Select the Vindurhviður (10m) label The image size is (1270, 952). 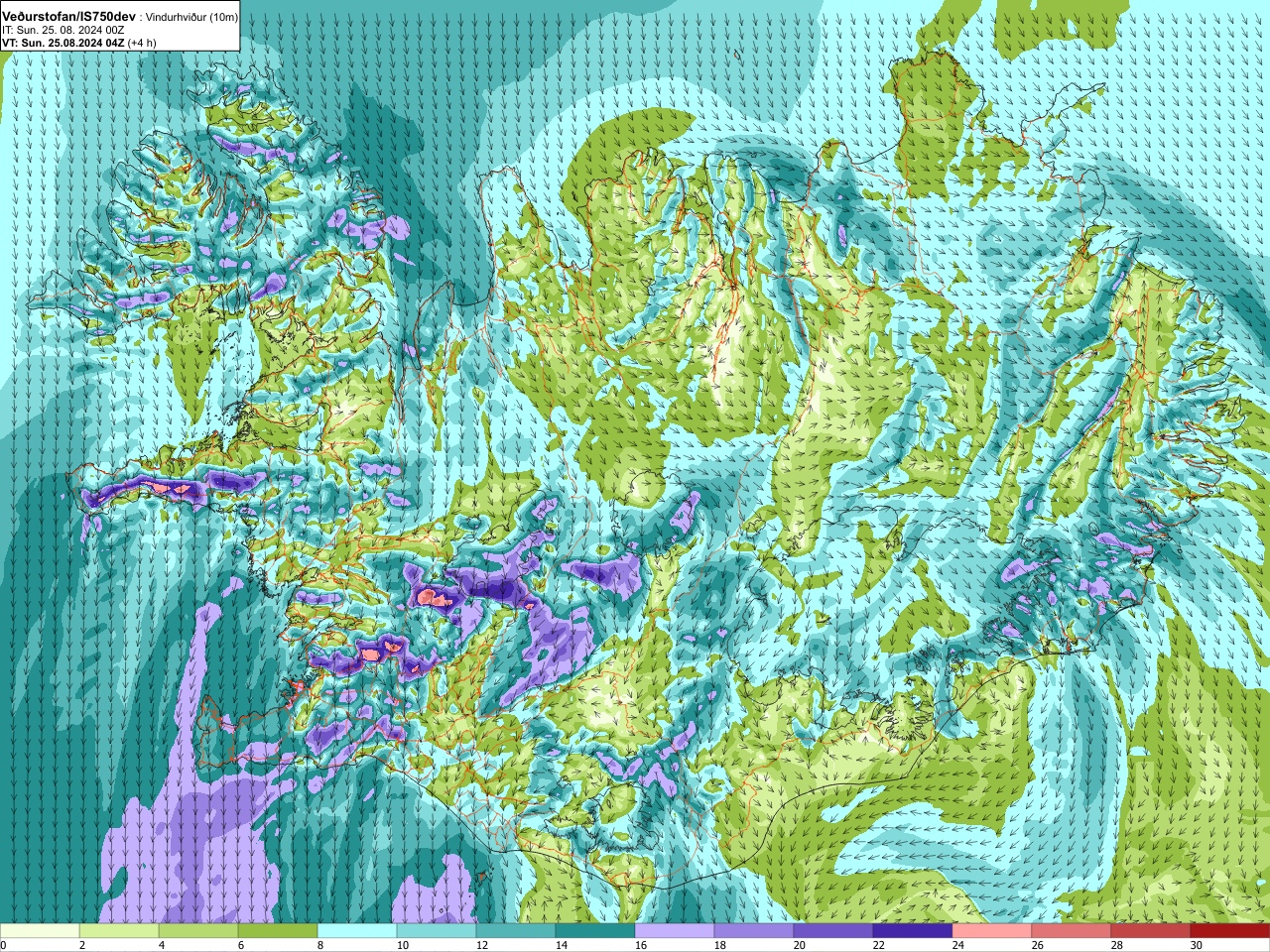coord(192,17)
